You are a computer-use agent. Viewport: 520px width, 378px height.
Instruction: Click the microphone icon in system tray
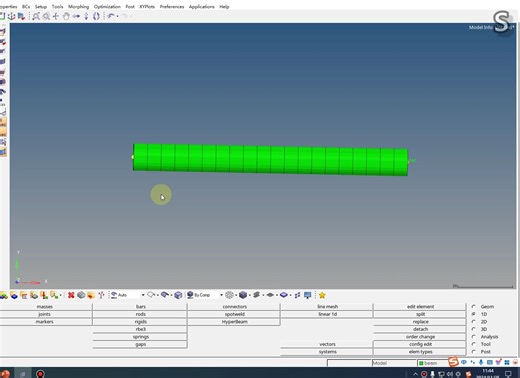[432, 374]
